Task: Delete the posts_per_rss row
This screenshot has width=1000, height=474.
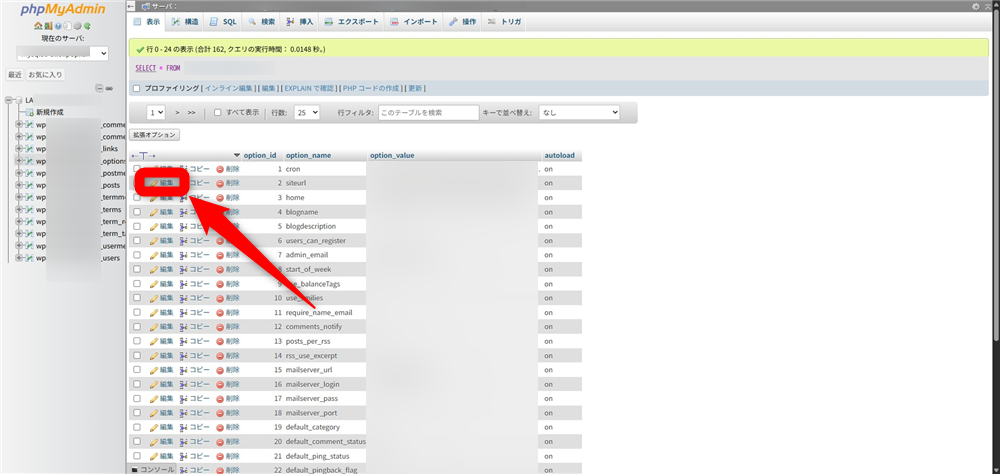Action: click(228, 341)
